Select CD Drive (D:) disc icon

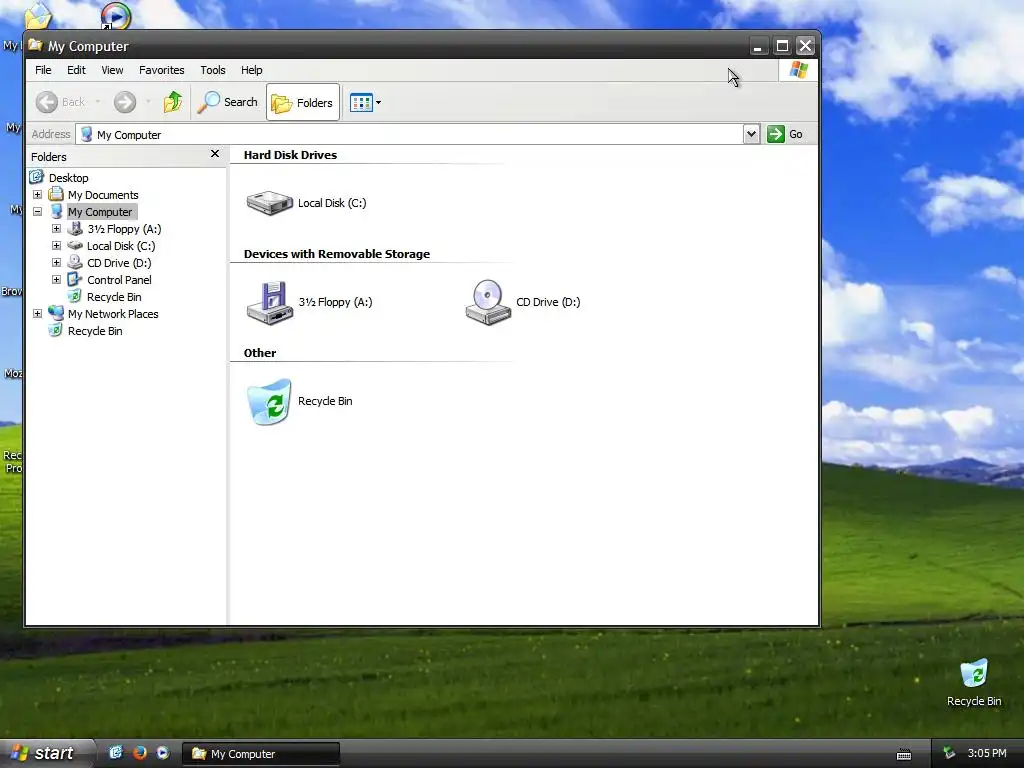pyautogui.click(x=488, y=302)
